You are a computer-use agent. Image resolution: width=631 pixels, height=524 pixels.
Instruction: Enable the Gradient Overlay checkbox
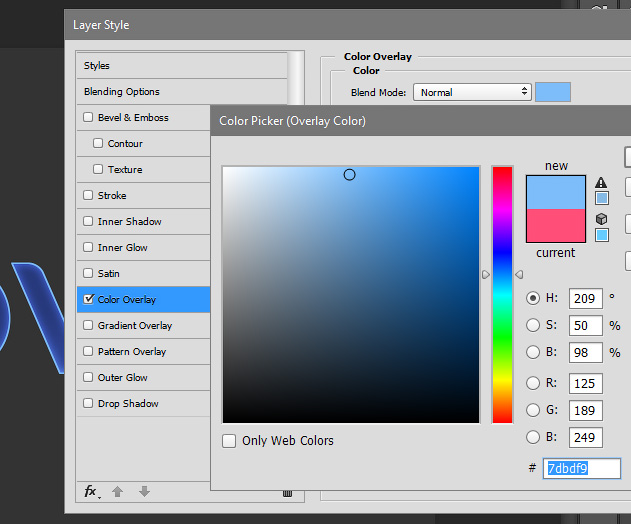88,325
